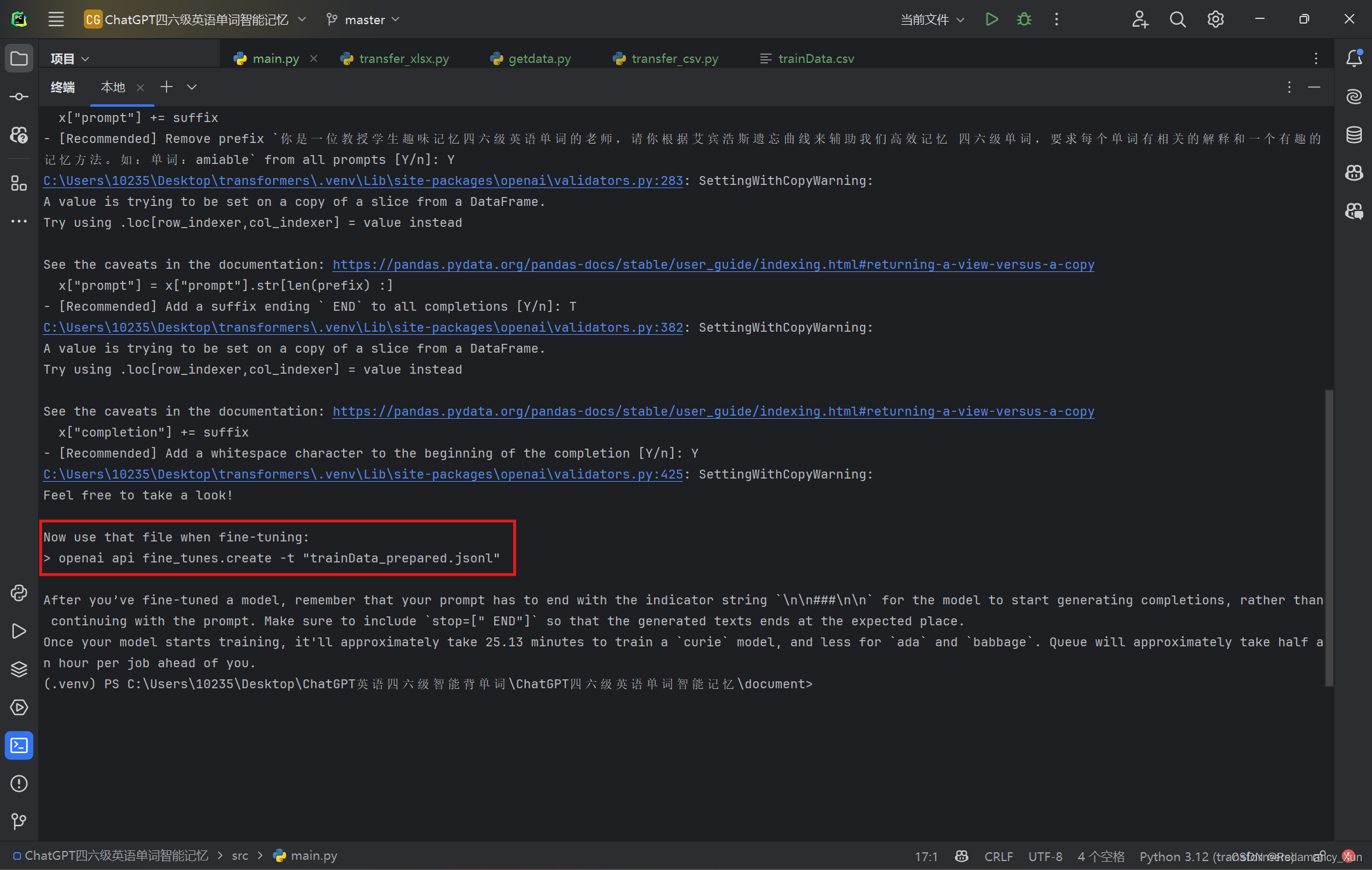1372x870 pixels.
Task: Open the Problems tool window
Action: (19, 784)
